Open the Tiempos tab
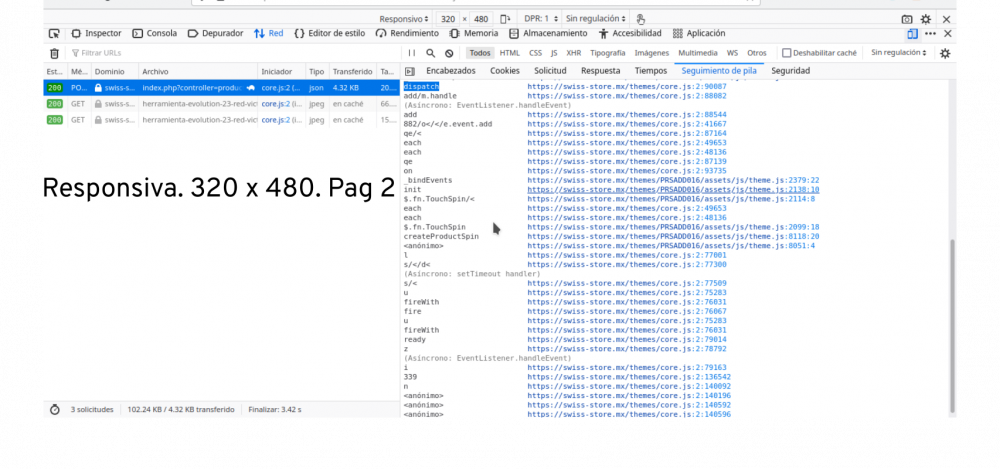Screen dimensions: 1000x469 pyautogui.click(x=651, y=71)
